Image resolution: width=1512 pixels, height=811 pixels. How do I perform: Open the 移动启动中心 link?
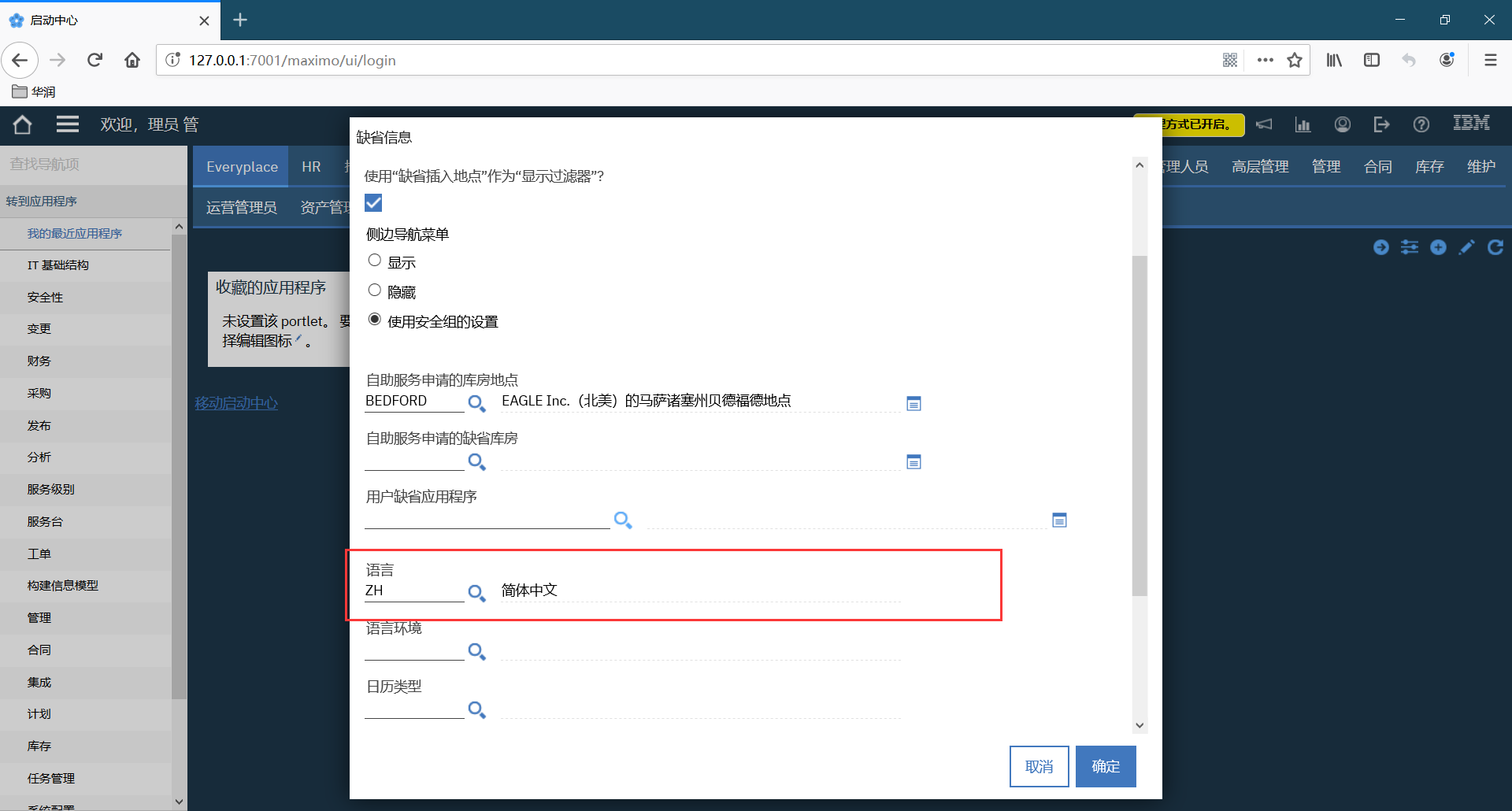(235, 402)
